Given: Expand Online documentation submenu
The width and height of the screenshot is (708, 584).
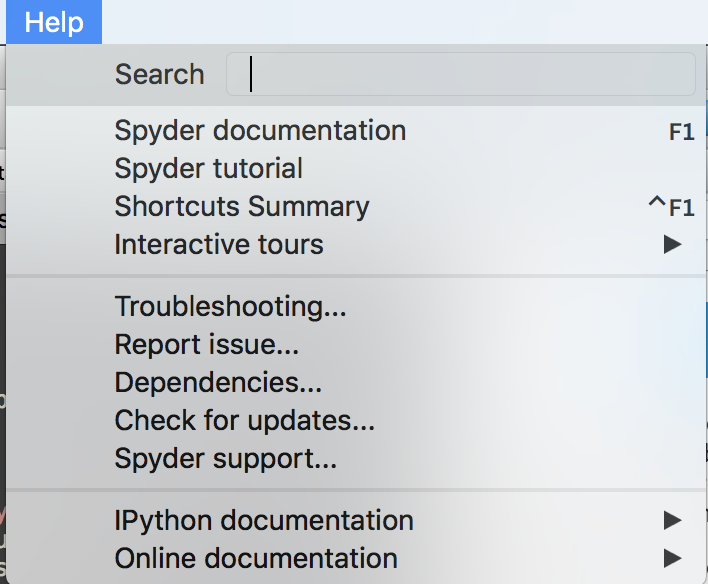Looking at the screenshot, I should [356, 558].
